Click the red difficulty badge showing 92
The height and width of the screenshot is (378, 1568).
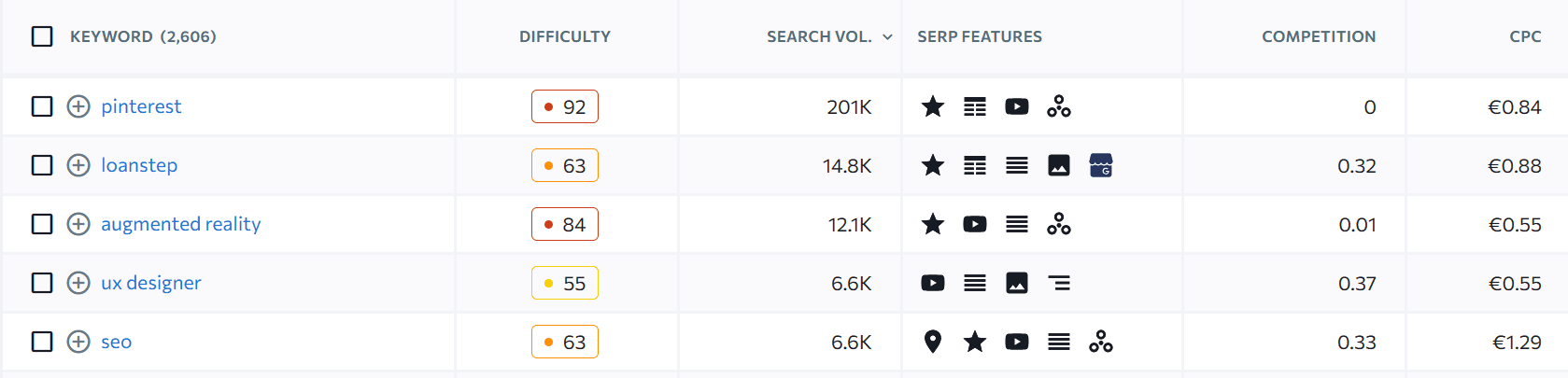coord(565,106)
